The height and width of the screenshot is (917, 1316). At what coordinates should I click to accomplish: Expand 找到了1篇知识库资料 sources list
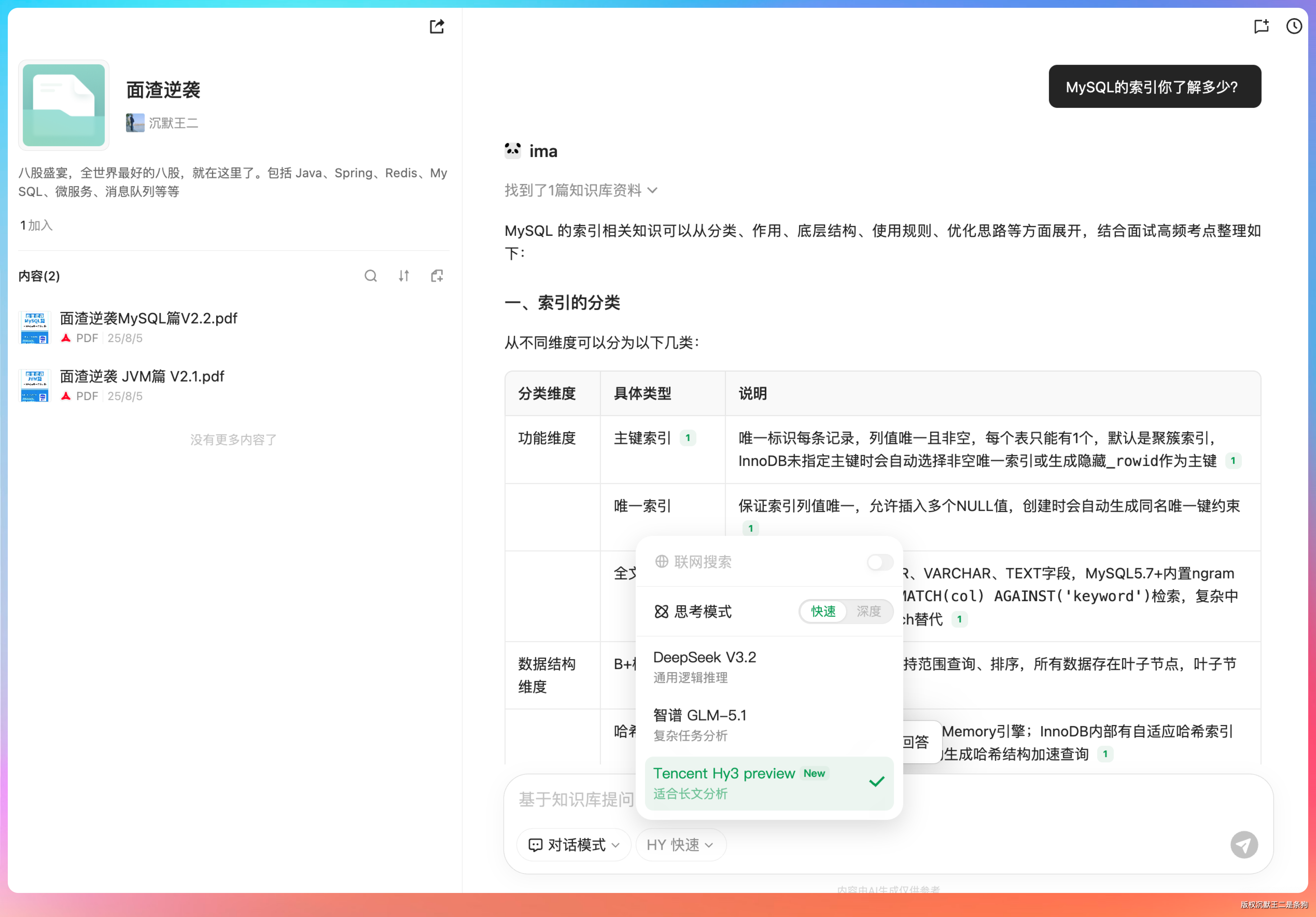coord(580,190)
